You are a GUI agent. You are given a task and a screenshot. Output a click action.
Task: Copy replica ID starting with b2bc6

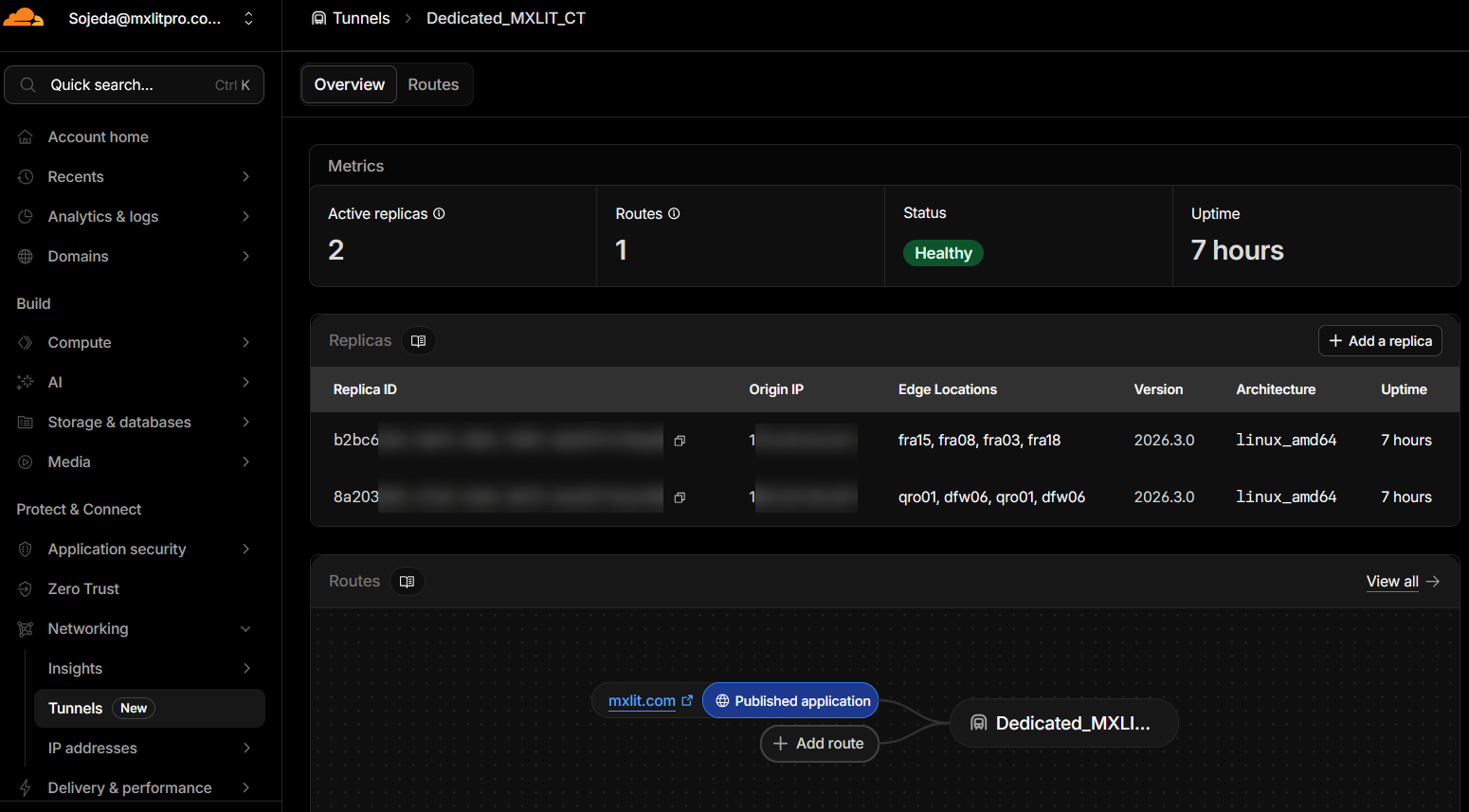point(680,441)
